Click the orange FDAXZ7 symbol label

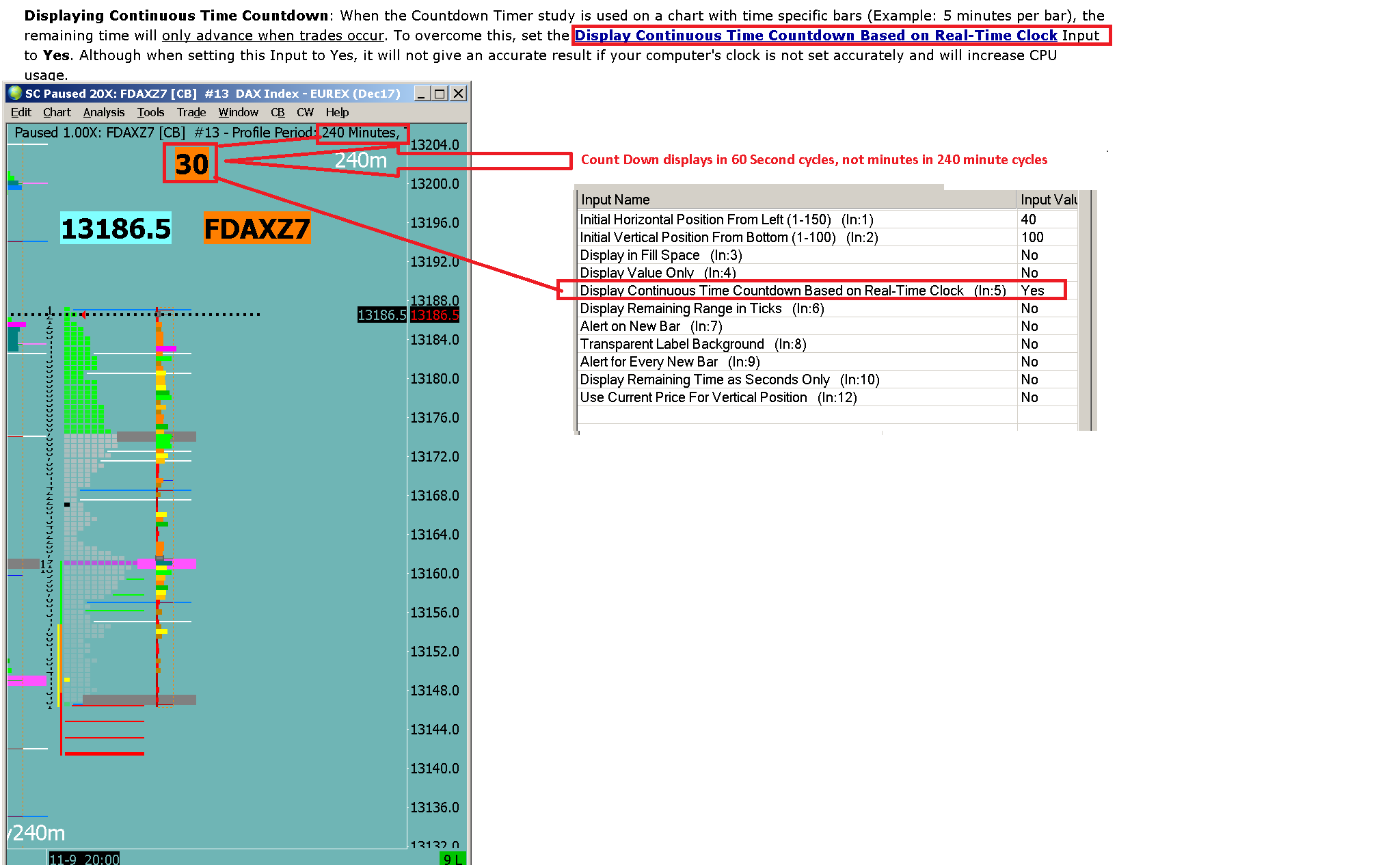(x=257, y=228)
